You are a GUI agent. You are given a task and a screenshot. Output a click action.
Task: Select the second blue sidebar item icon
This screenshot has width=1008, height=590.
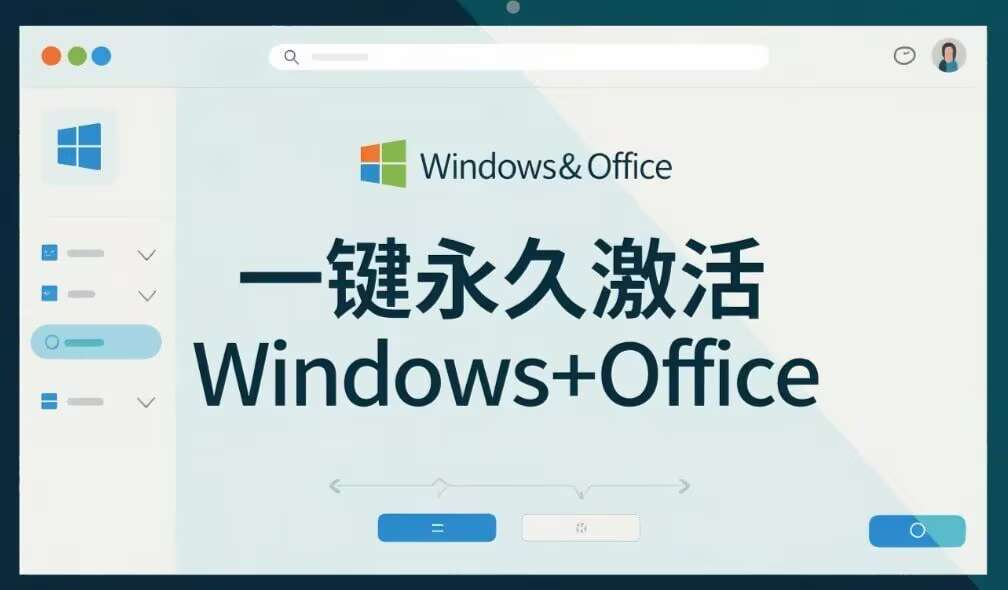click(50, 294)
